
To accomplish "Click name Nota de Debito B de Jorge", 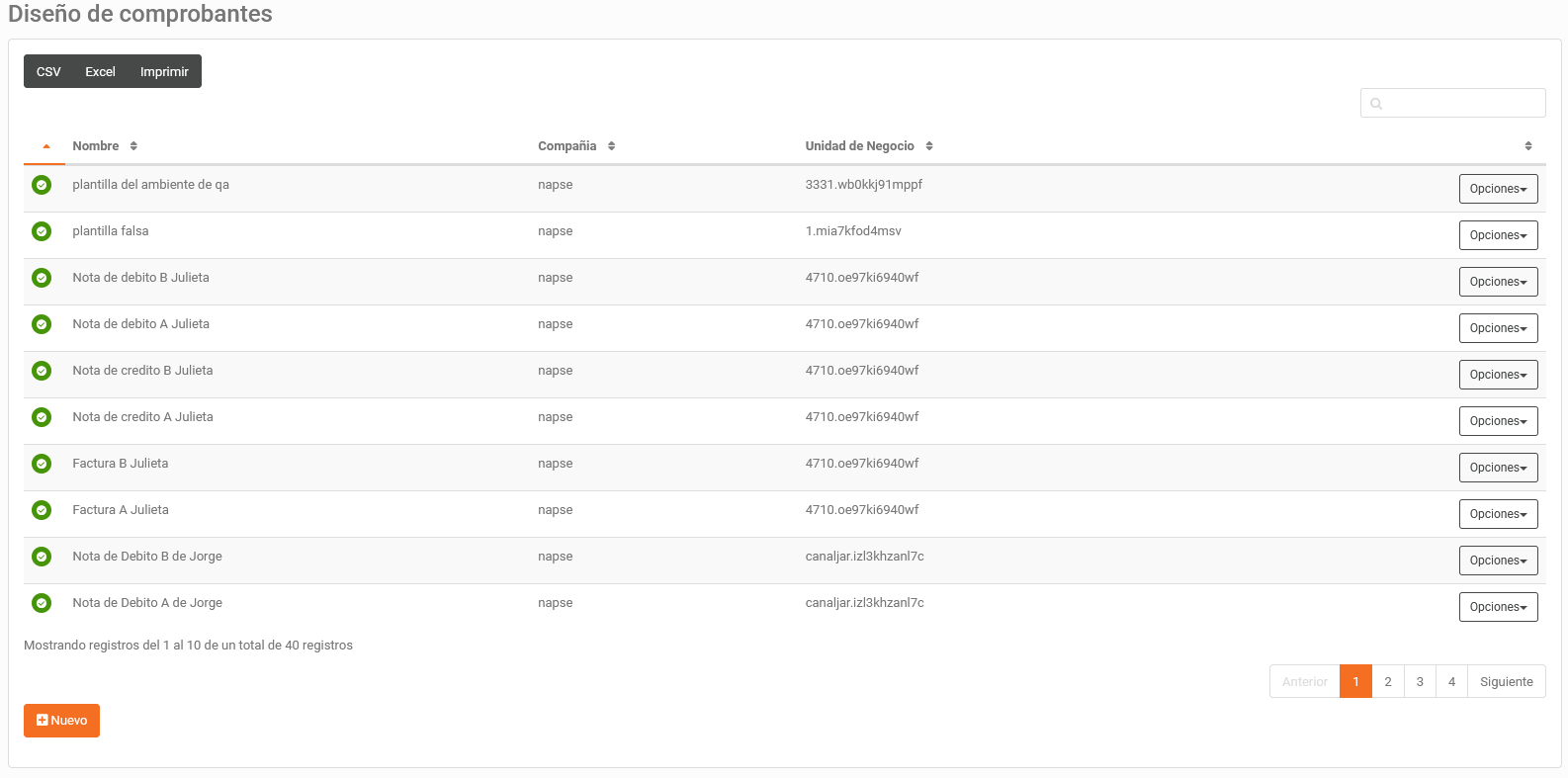I will (147, 557).
